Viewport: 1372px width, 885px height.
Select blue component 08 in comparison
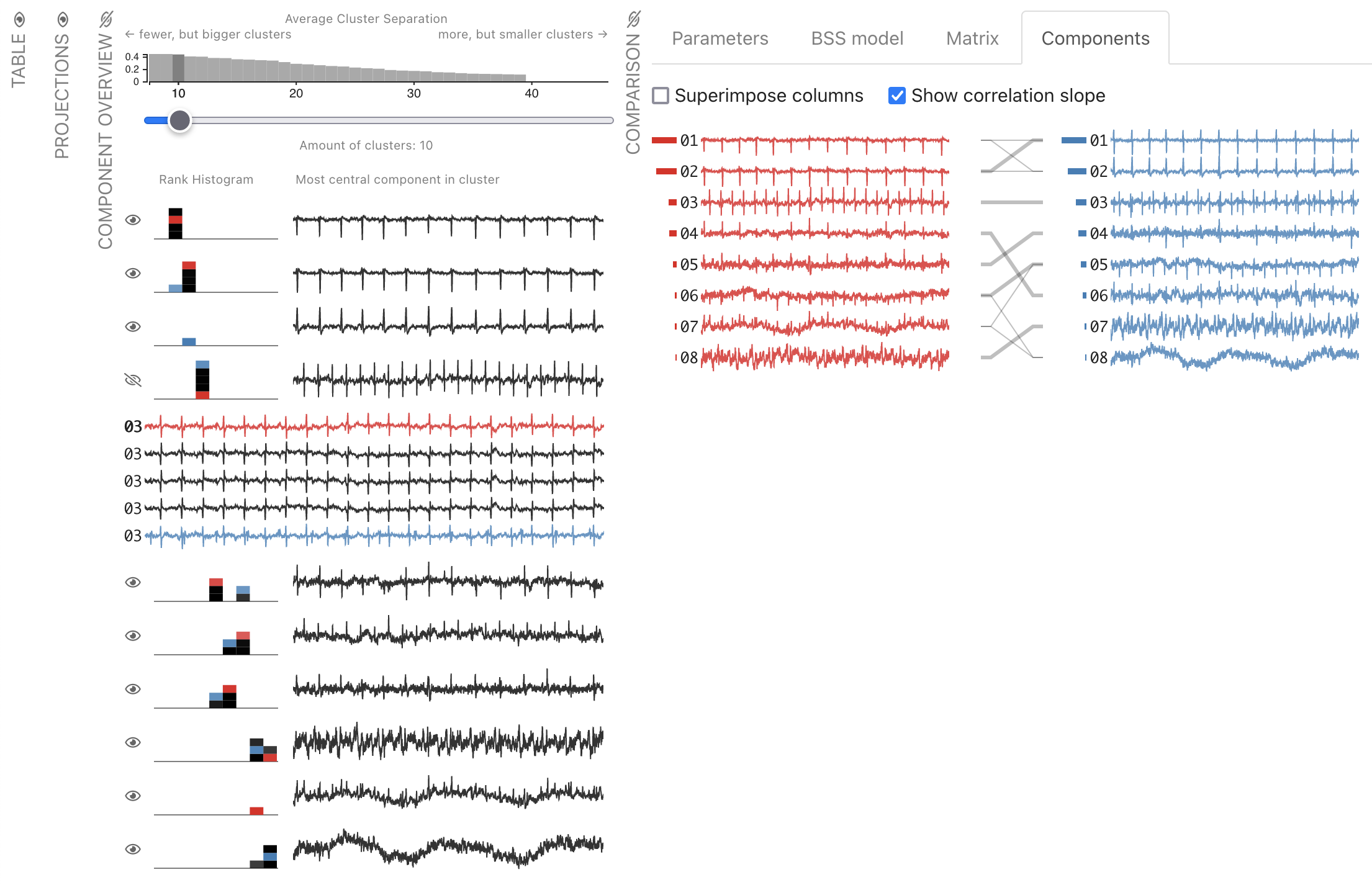click(1234, 357)
